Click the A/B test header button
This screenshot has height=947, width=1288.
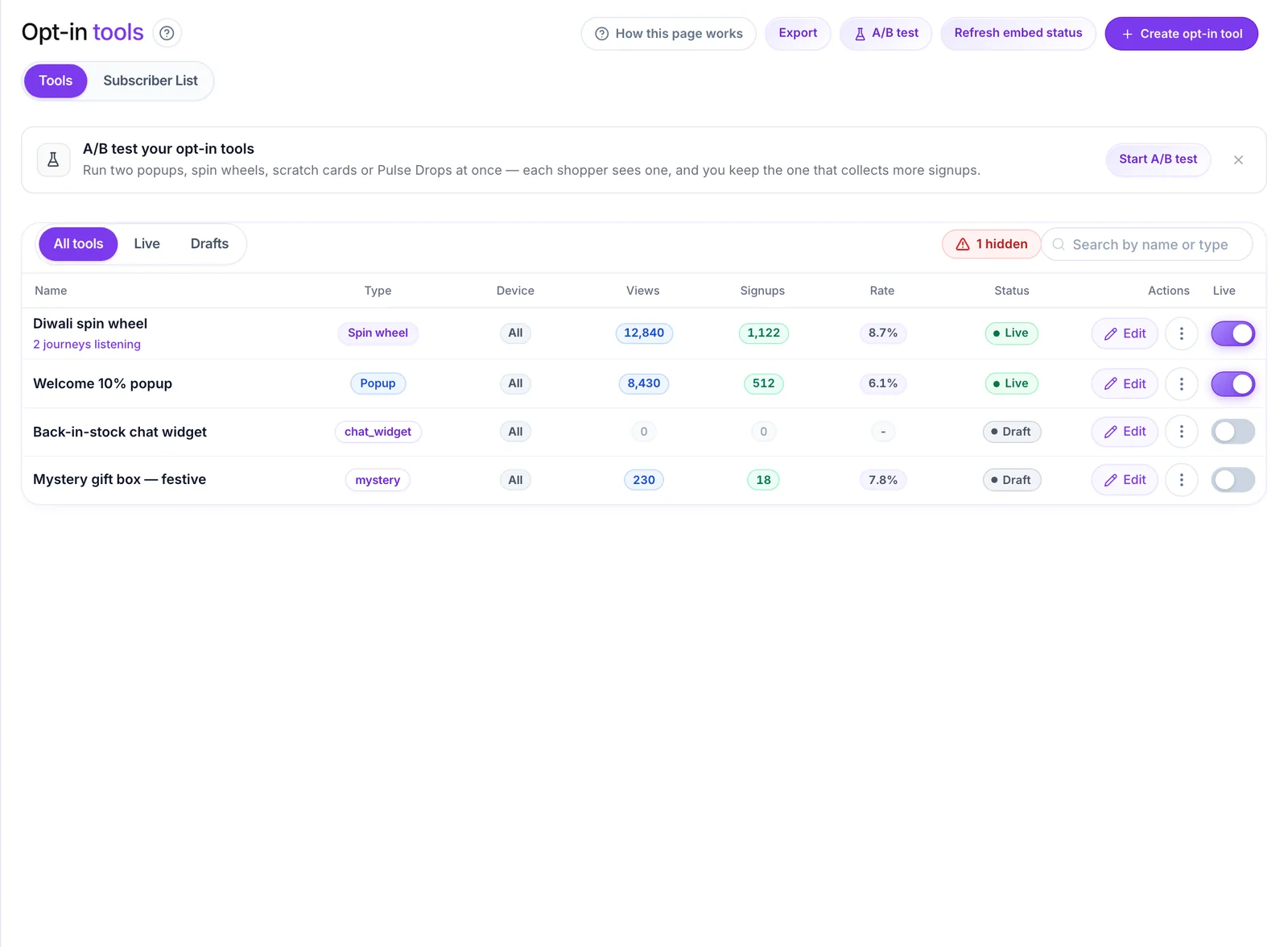(x=885, y=33)
